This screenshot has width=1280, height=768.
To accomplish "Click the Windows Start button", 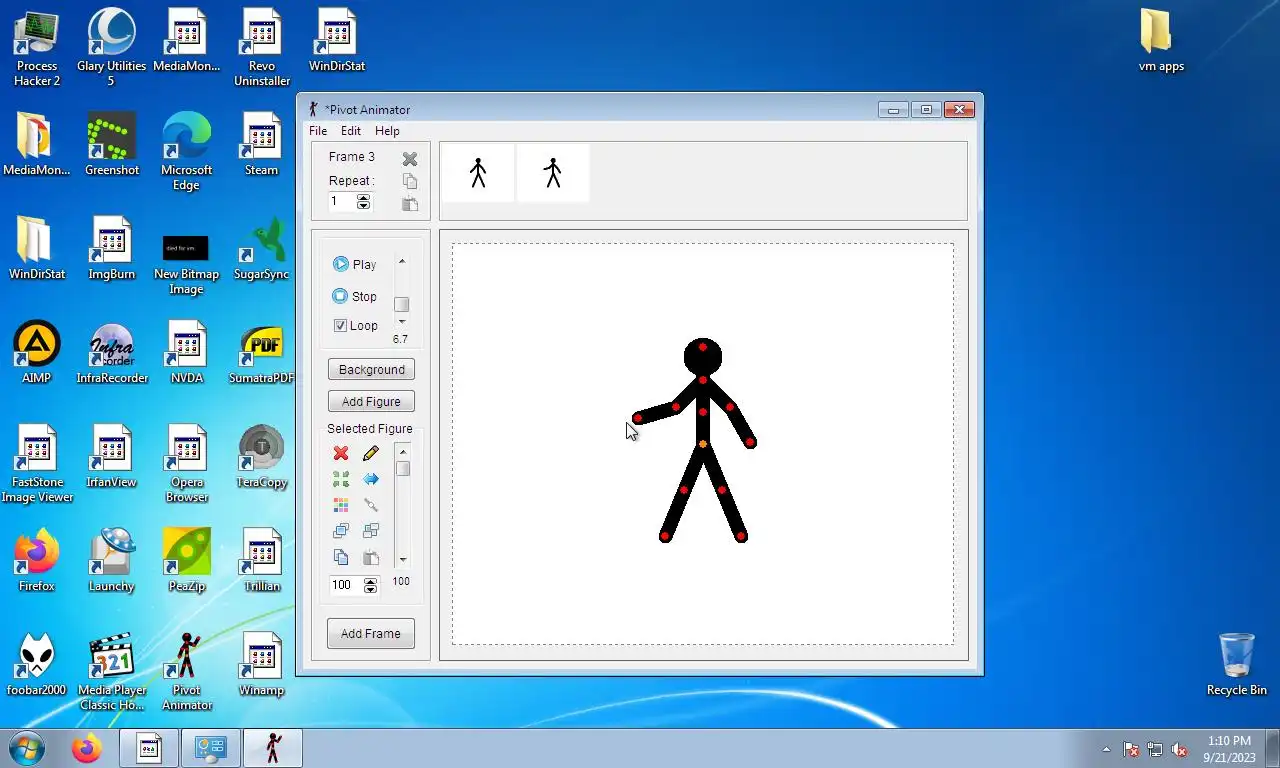I will [x=27, y=748].
